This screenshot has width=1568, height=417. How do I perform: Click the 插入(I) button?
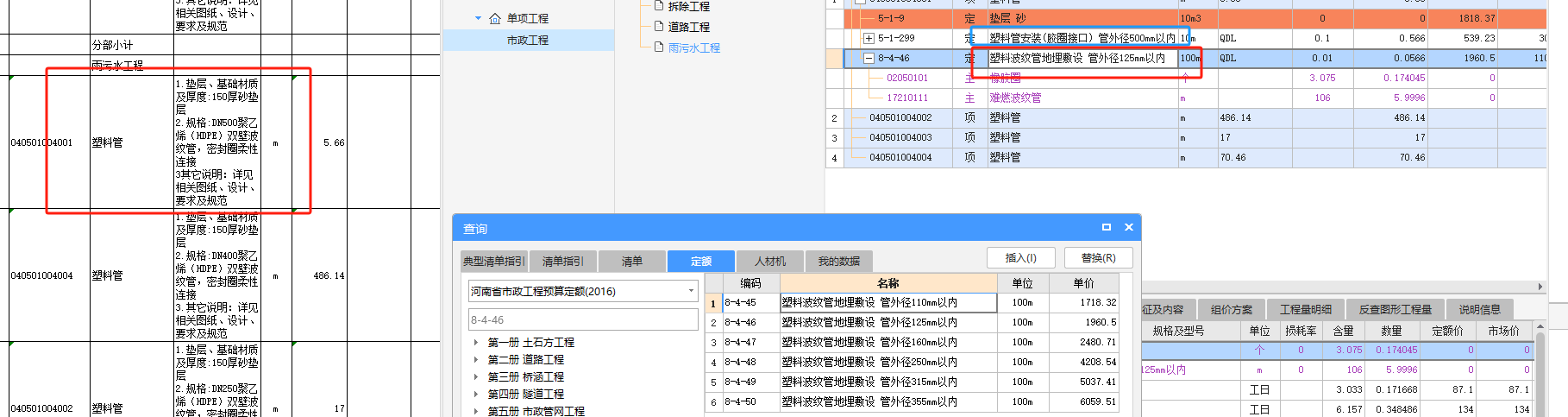(1020, 258)
